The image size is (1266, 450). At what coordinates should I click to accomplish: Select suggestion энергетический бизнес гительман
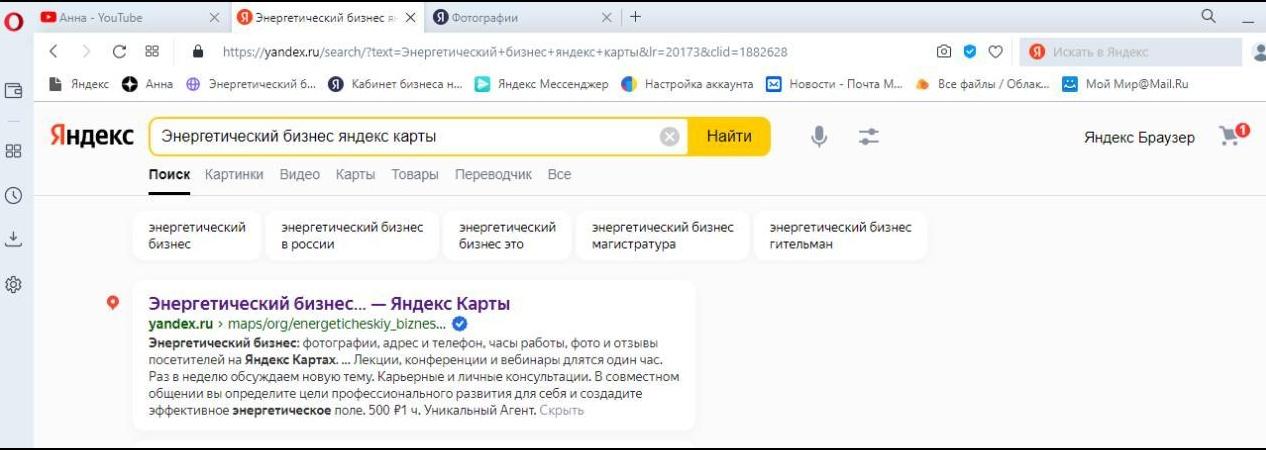(841, 236)
